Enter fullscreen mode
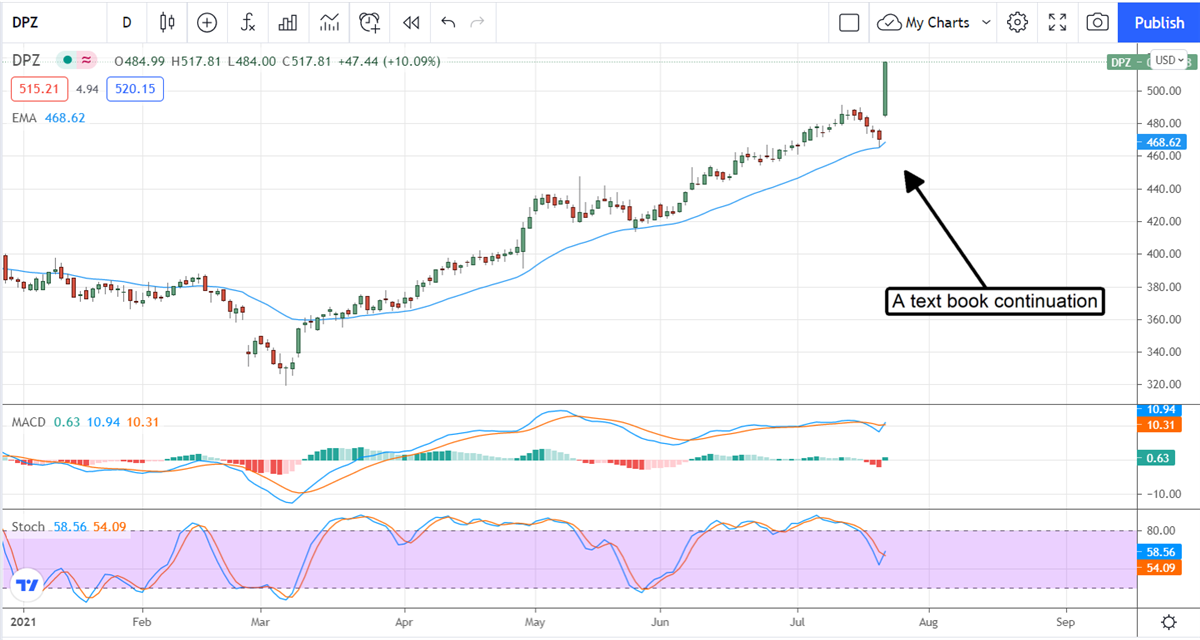1200x640 pixels. pos(1057,22)
